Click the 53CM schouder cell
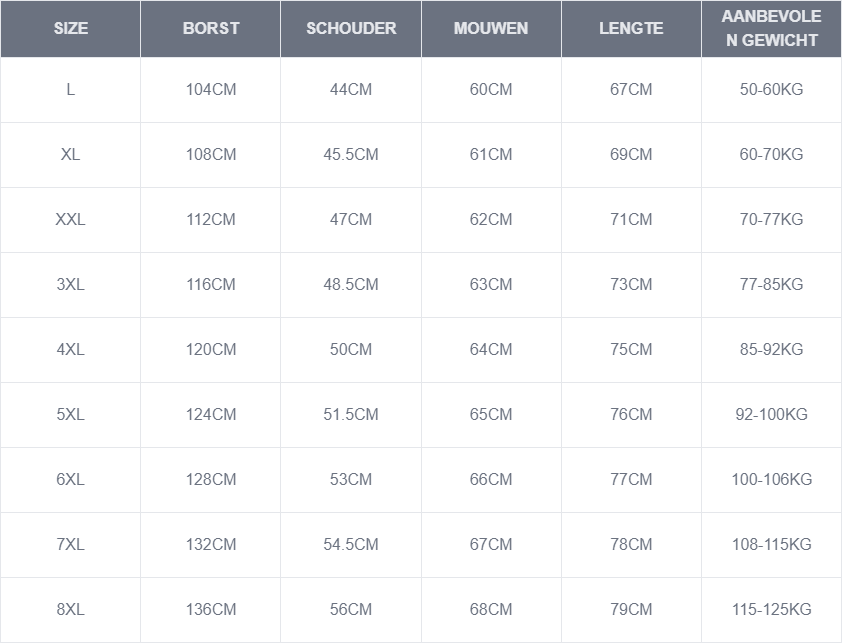The image size is (842, 643). pos(351,480)
